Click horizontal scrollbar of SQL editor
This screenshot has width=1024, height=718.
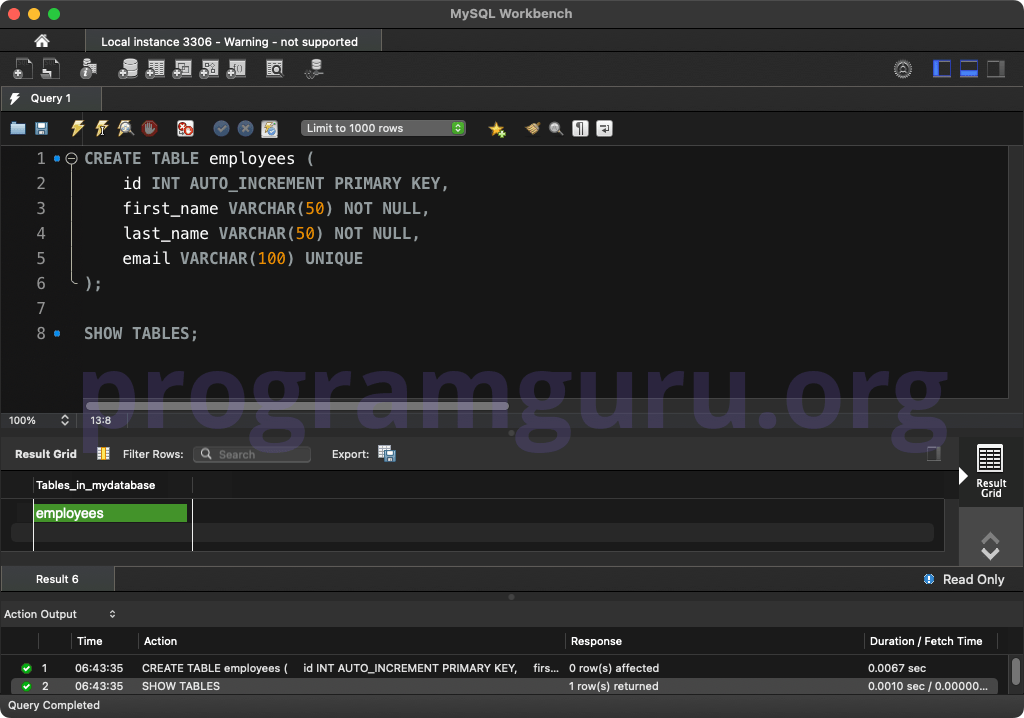[297, 406]
